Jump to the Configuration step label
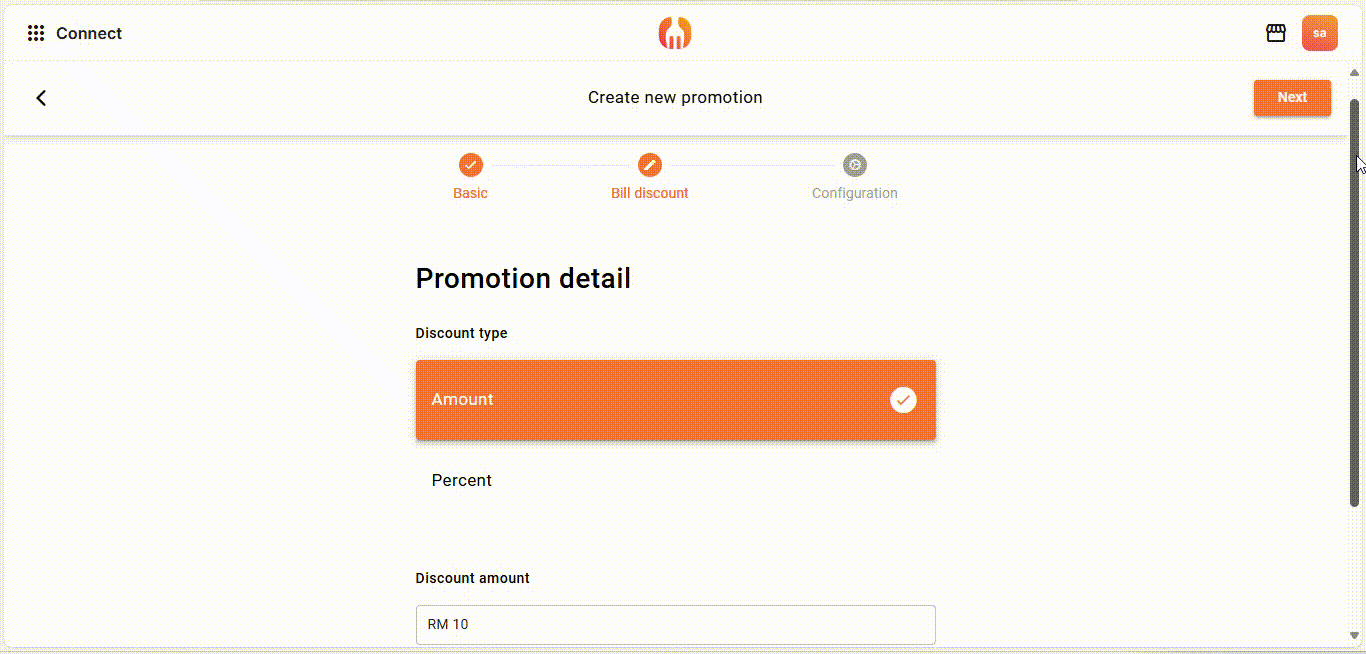Image resolution: width=1366 pixels, height=654 pixels. (854, 193)
